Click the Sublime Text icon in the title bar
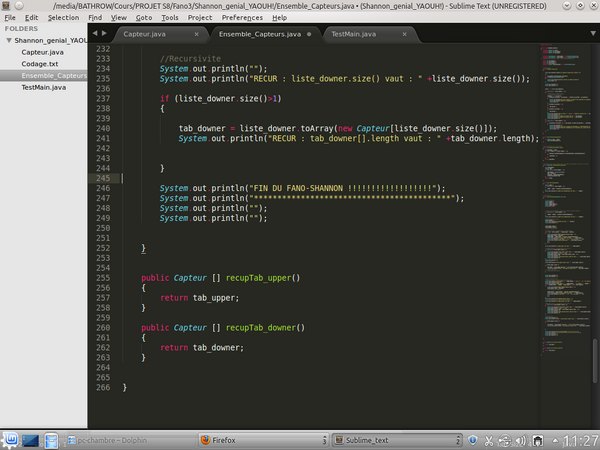 [7, 5]
